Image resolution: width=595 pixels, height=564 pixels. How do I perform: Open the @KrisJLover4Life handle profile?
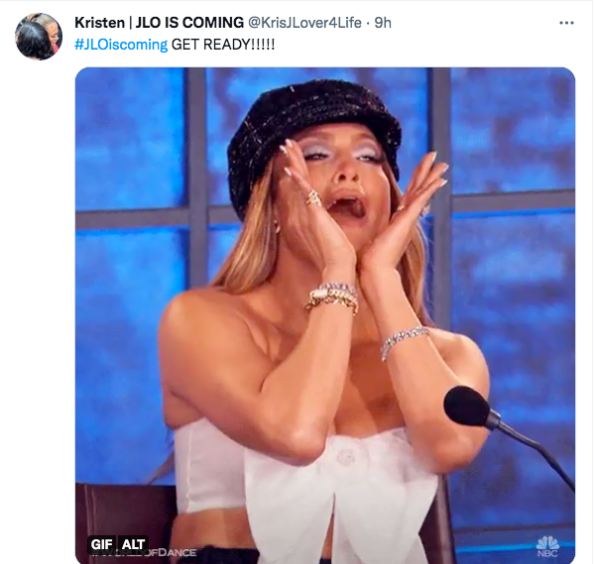pyautogui.click(x=304, y=23)
